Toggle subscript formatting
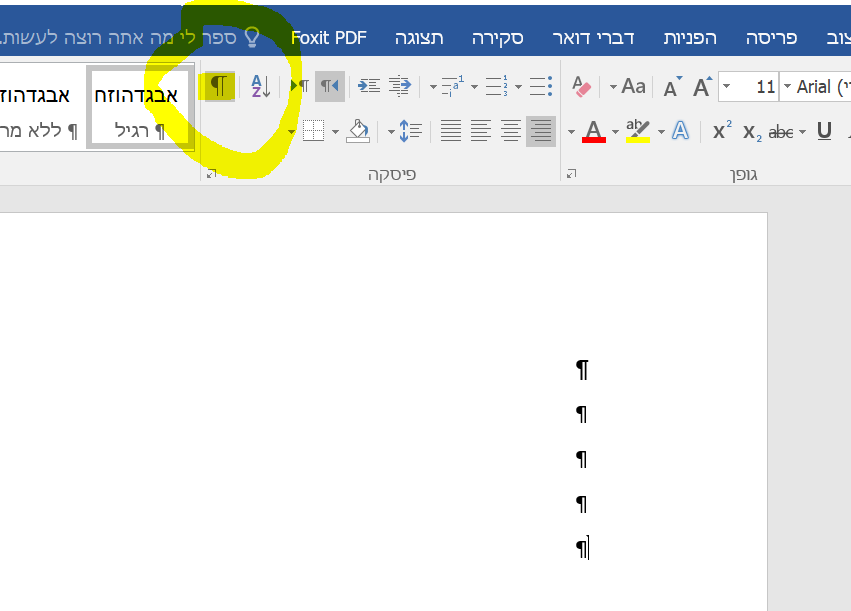Image resolution: width=851 pixels, height=611 pixels. coord(752,132)
